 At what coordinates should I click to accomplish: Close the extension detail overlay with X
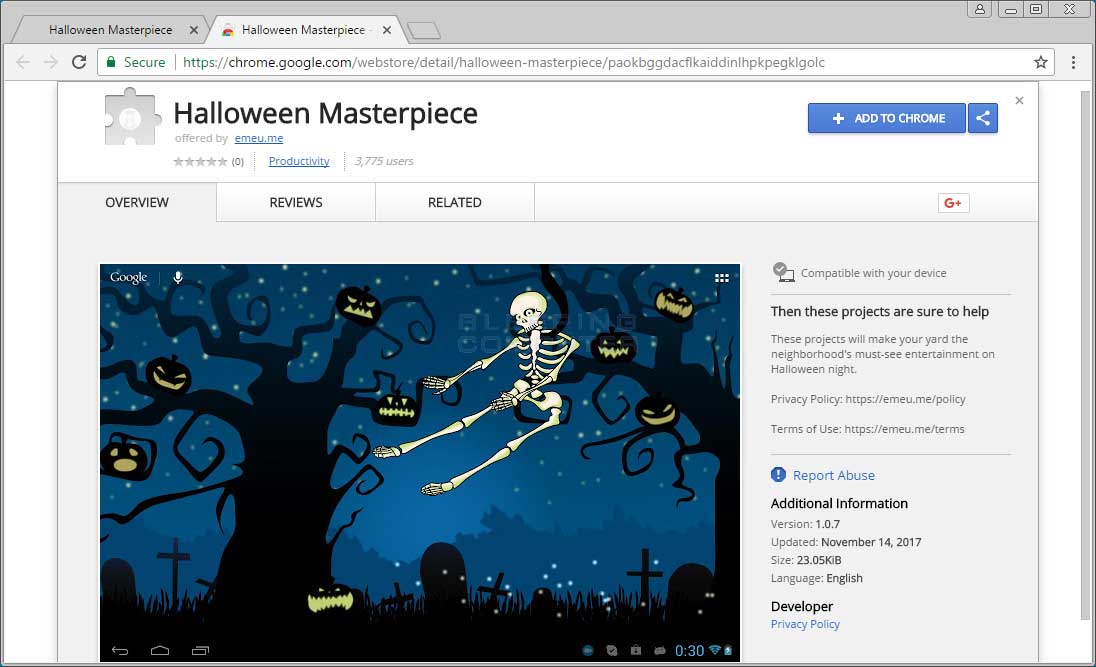point(1019,101)
